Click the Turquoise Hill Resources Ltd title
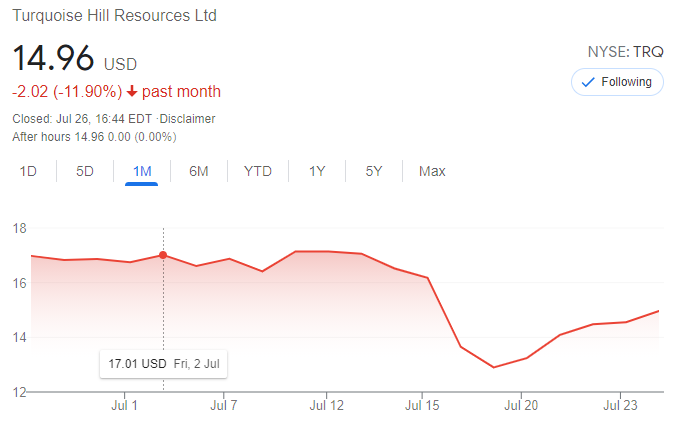The image size is (695, 428). pyautogui.click(x=114, y=16)
